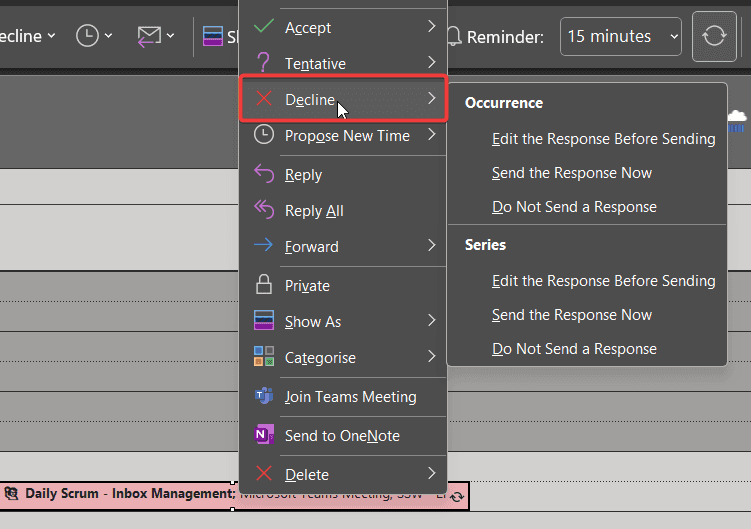Click the recurrence sync button beside Reminder
Screen dimensions: 751x529
pos(714,36)
